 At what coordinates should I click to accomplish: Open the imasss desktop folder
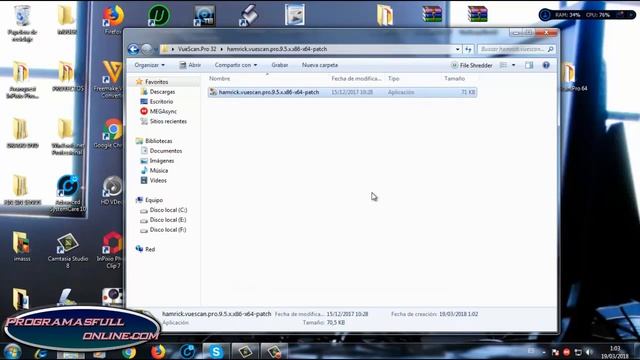tap(22, 246)
